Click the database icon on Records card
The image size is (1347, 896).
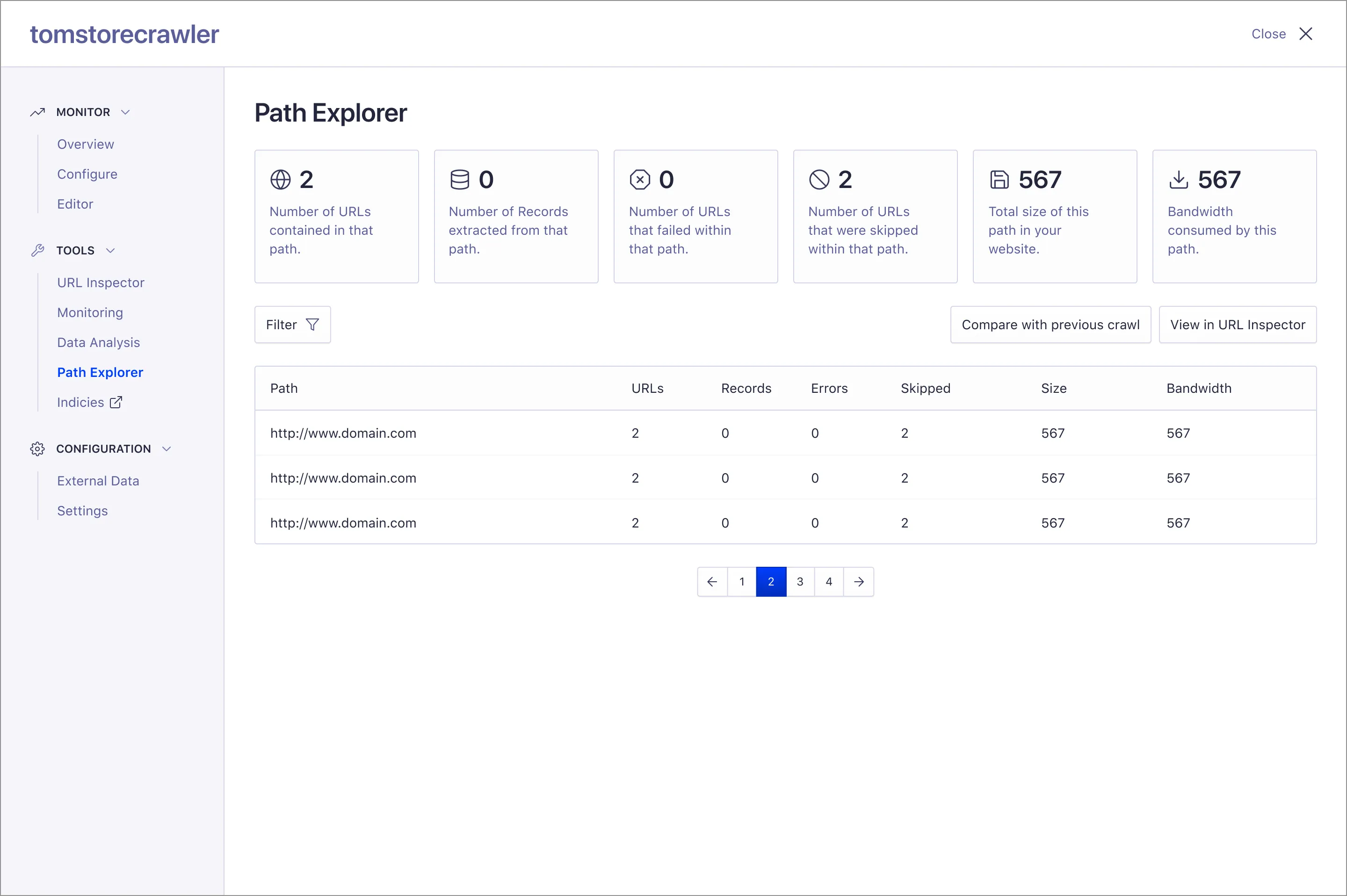[459, 179]
